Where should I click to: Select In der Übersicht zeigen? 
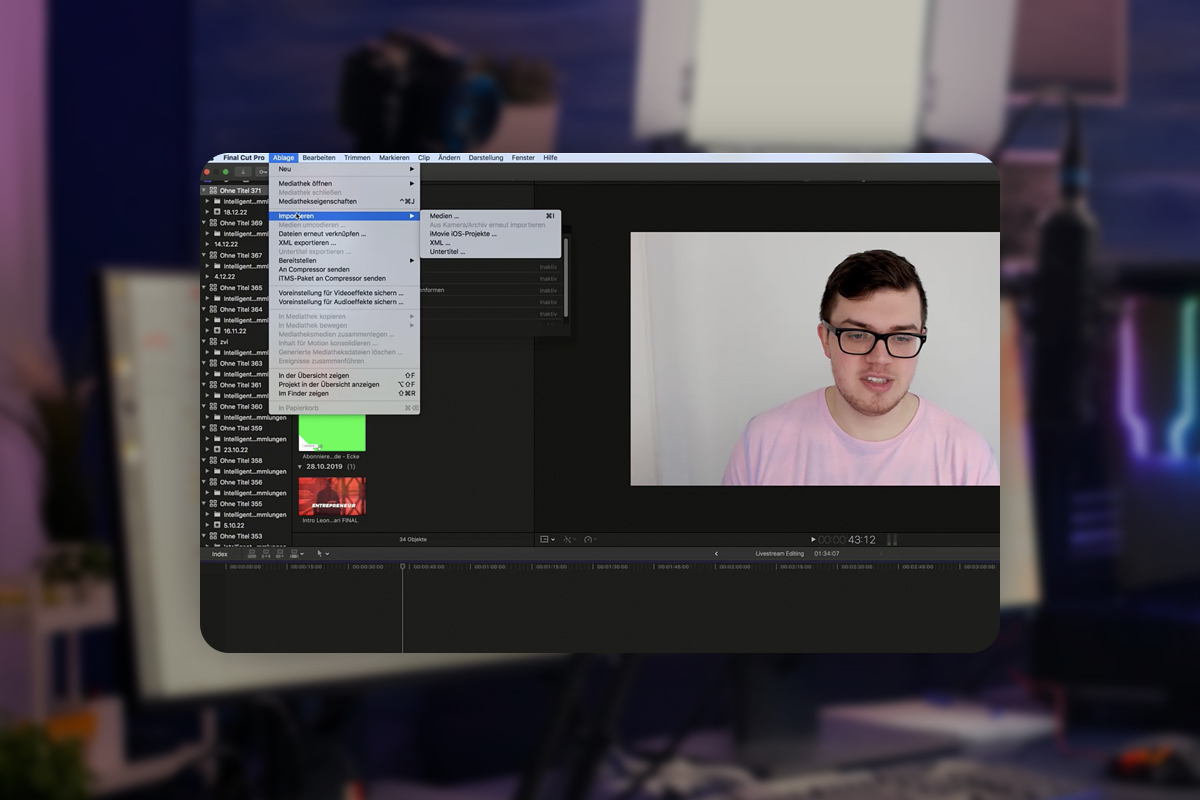point(344,376)
